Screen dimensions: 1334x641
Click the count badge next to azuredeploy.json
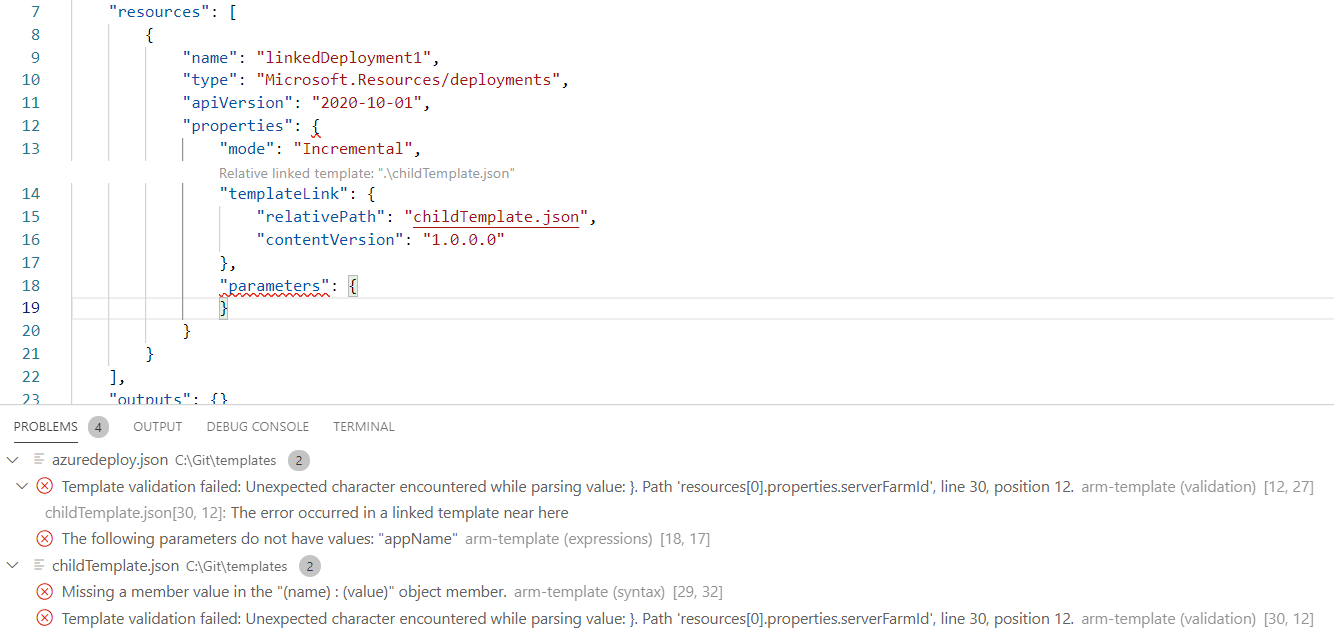[299, 461]
